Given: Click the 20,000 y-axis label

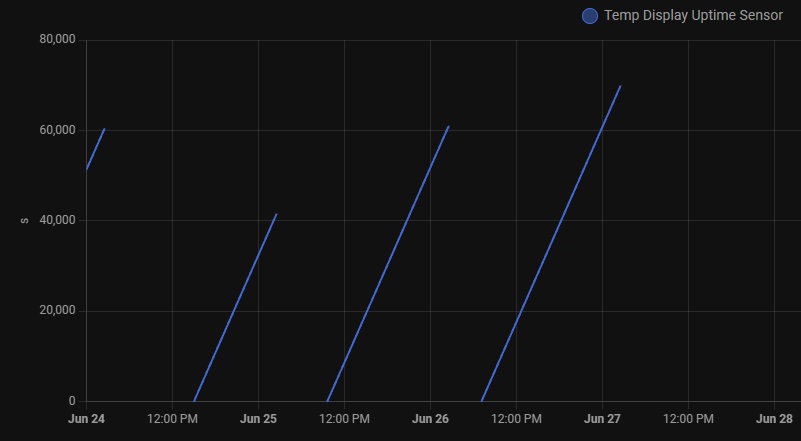Looking at the screenshot, I should point(57,311).
